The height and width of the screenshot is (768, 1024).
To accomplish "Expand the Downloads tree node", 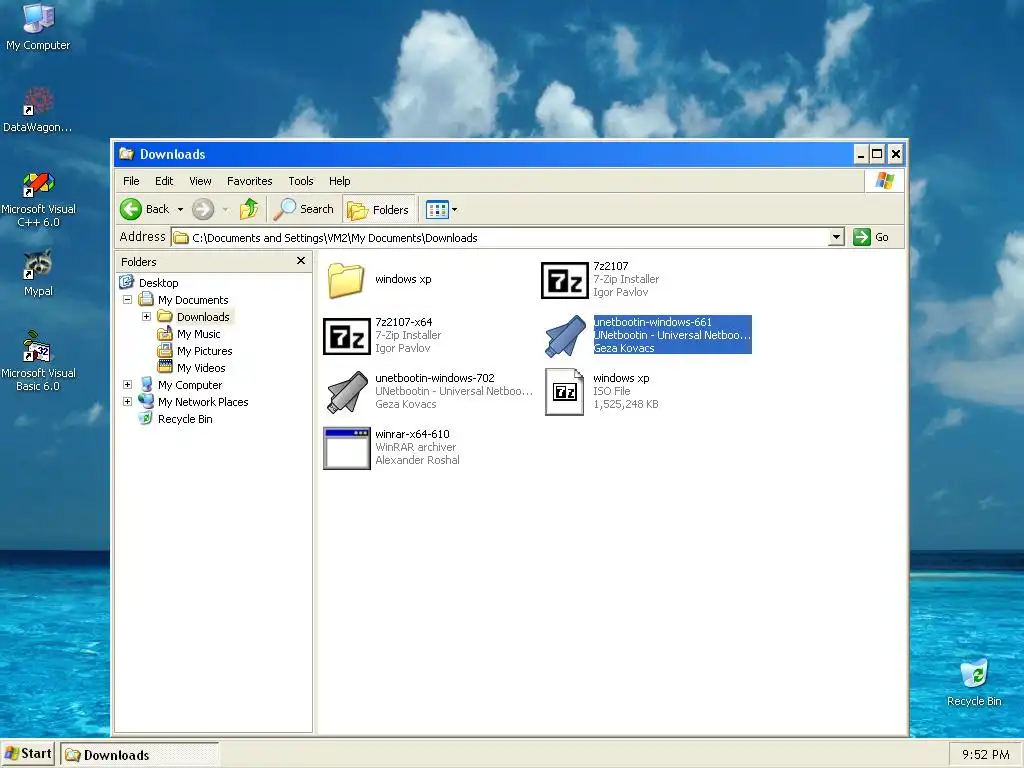I will (x=146, y=317).
